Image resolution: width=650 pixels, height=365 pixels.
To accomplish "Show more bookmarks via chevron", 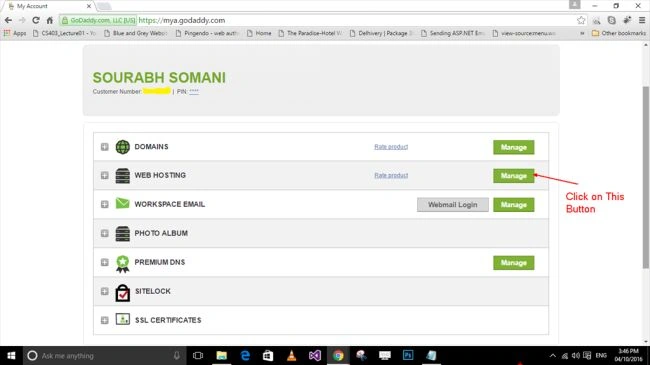I will 582,33.
